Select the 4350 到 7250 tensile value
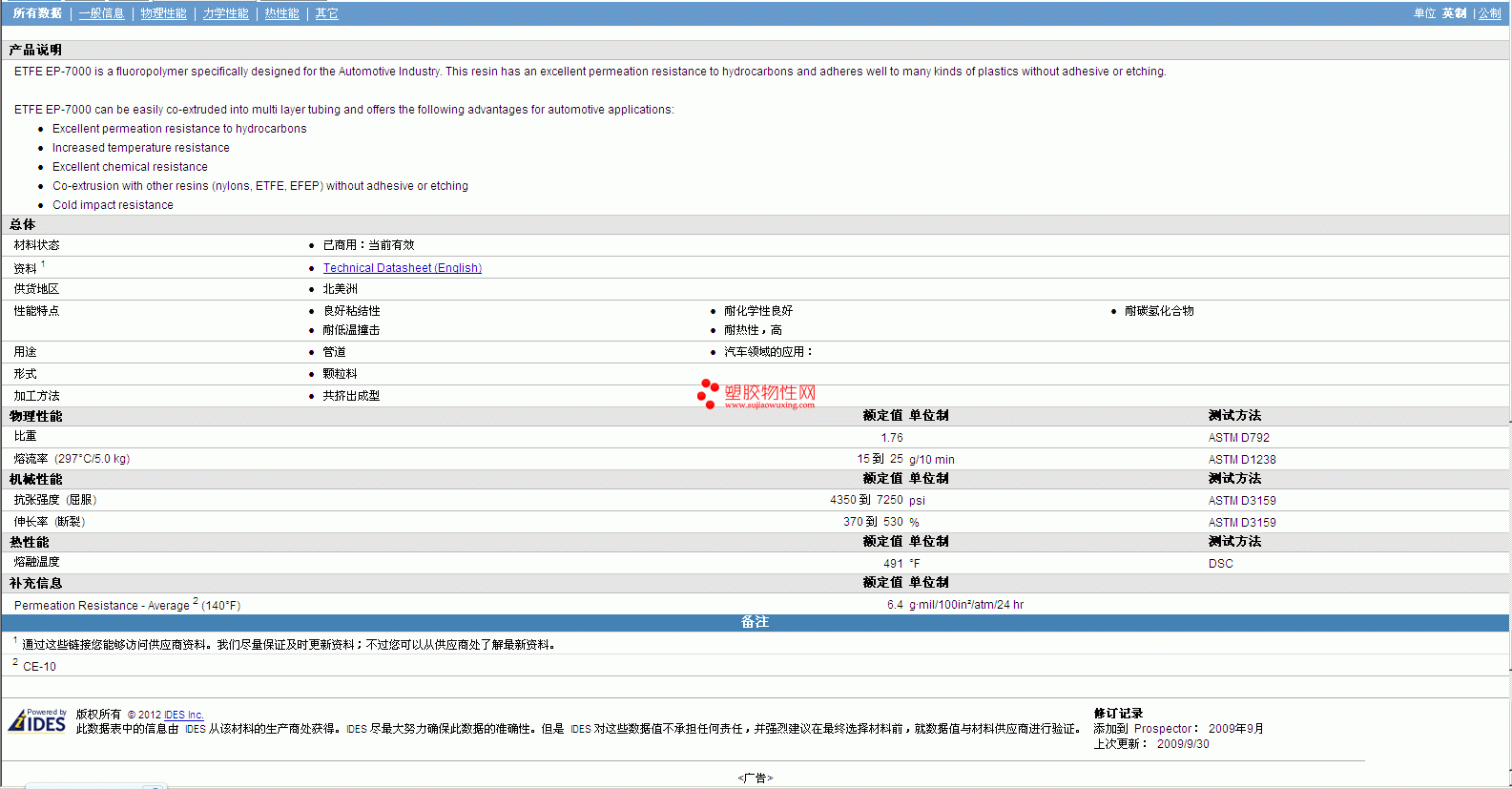 point(866,500)
